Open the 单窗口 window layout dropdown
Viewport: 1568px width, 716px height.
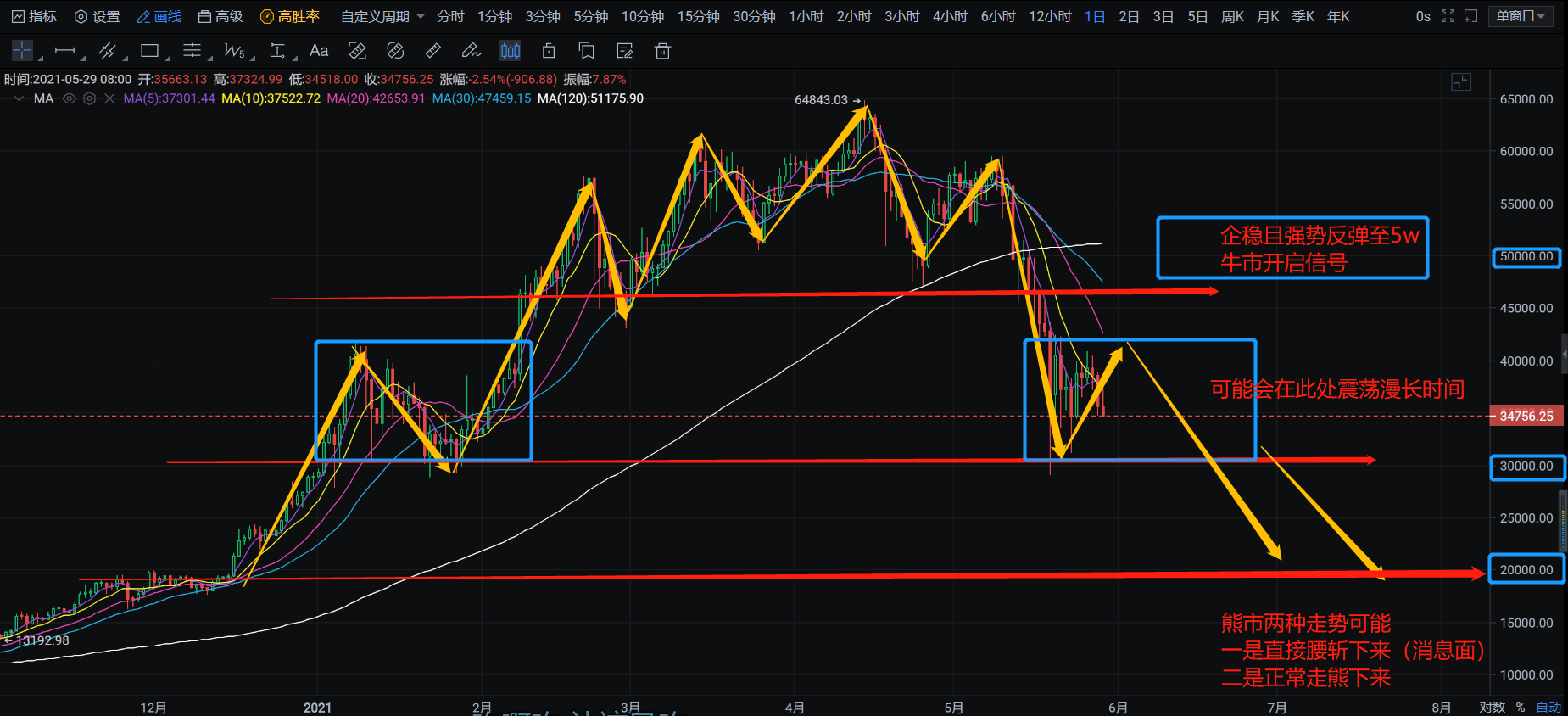tap(1520, 16)
